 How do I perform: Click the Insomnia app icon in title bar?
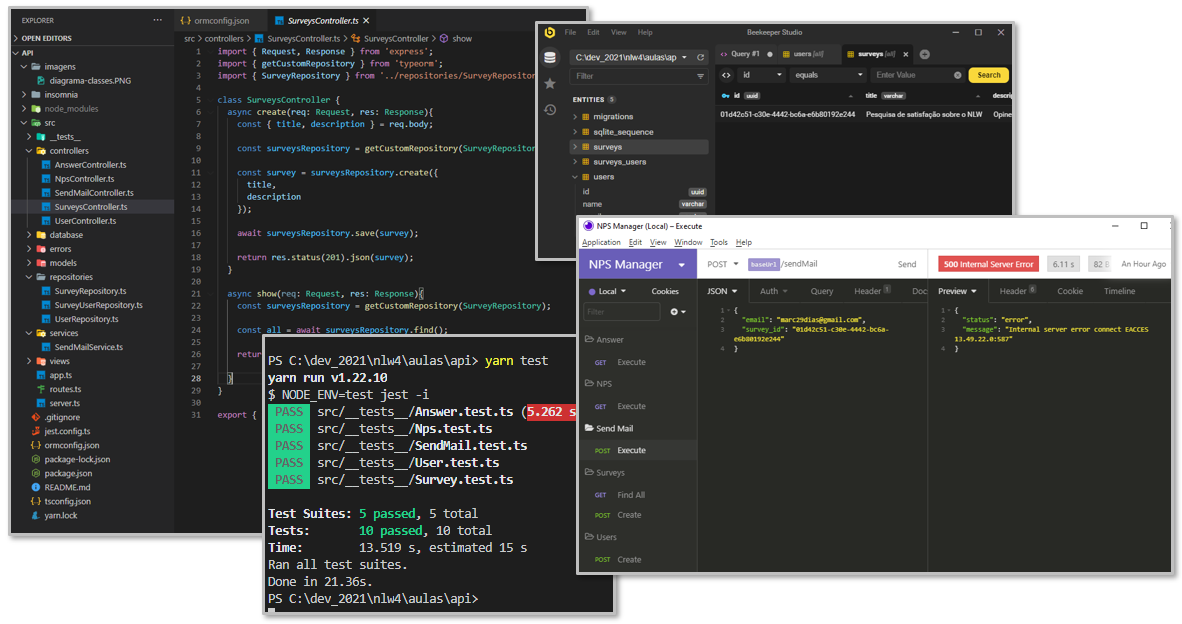coord(588,226)
